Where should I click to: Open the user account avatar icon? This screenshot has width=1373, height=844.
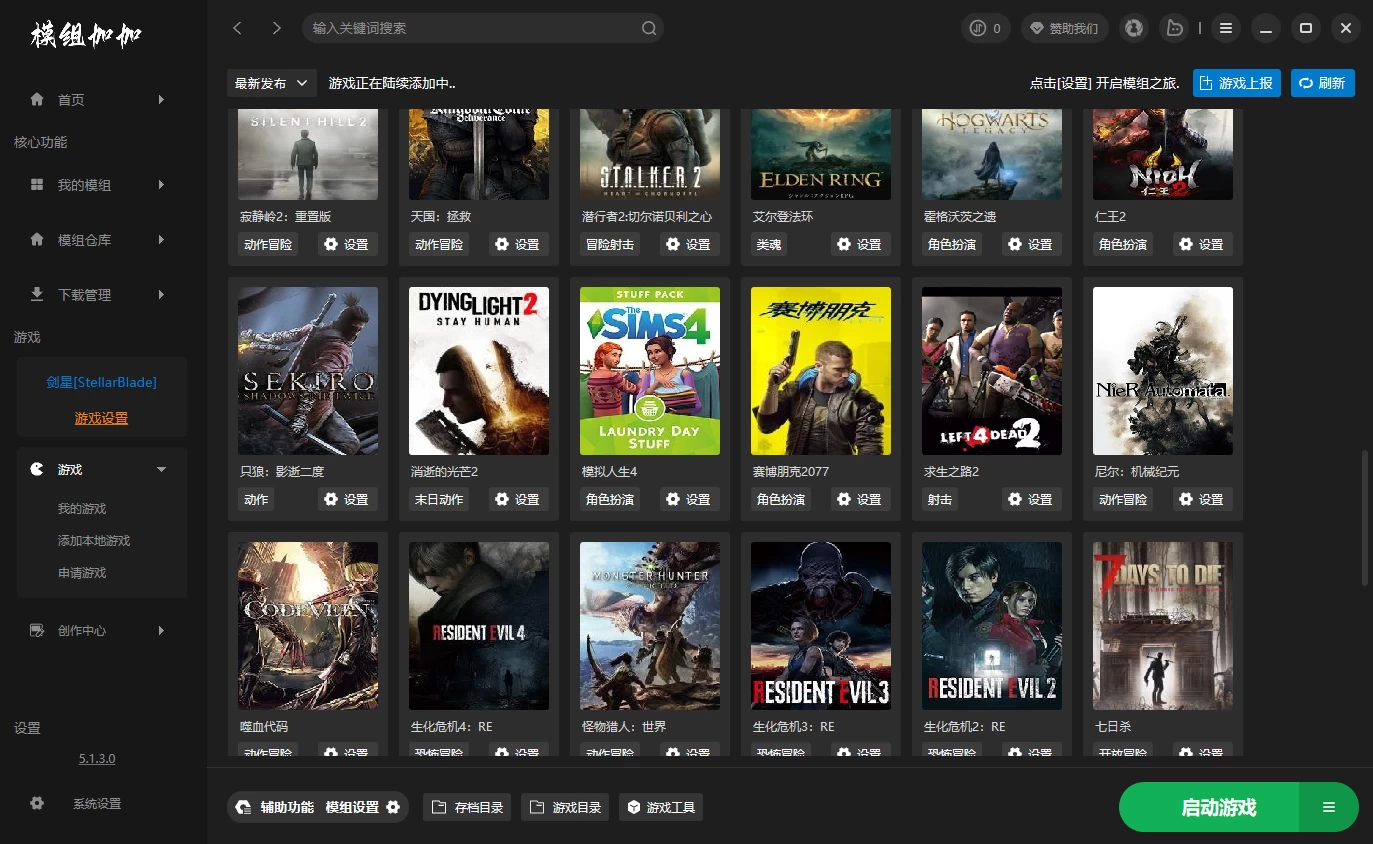[1133, 28]
